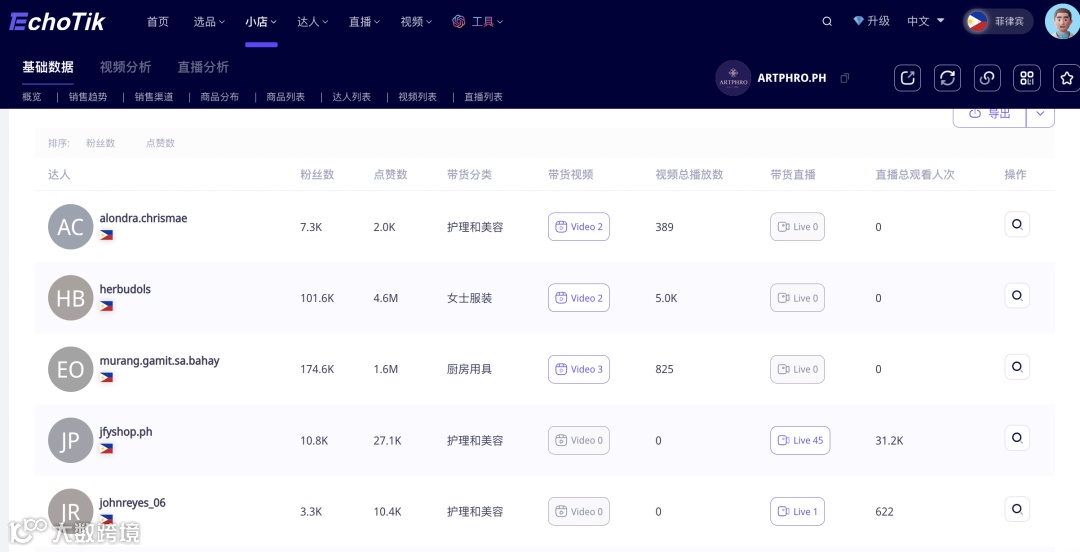Click the AC avatar of alondra.chrismae
This screenshot has width=1080, height=552.
tap(70, 227)
